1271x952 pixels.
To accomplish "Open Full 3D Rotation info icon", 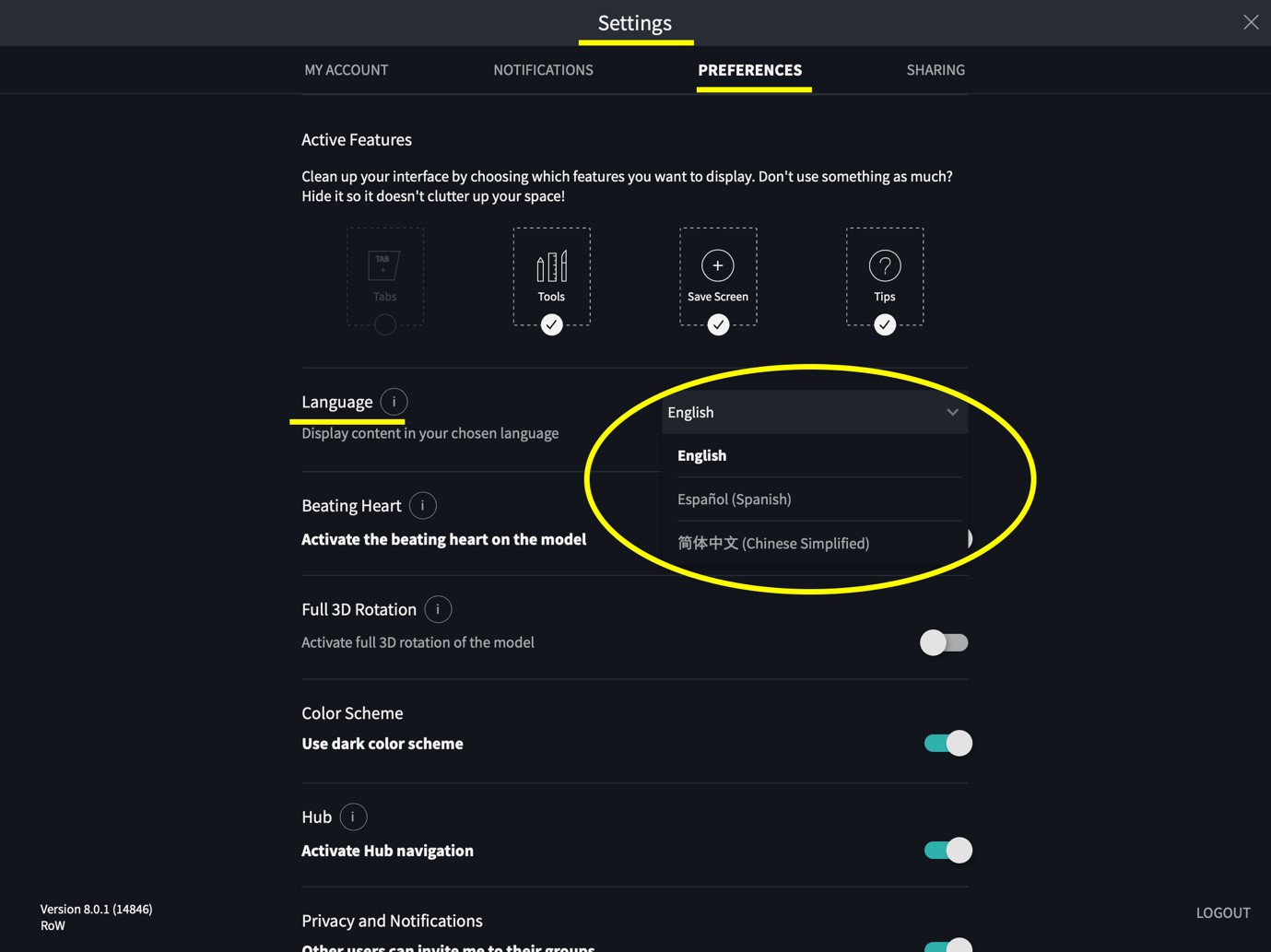I will click(438, 609).
